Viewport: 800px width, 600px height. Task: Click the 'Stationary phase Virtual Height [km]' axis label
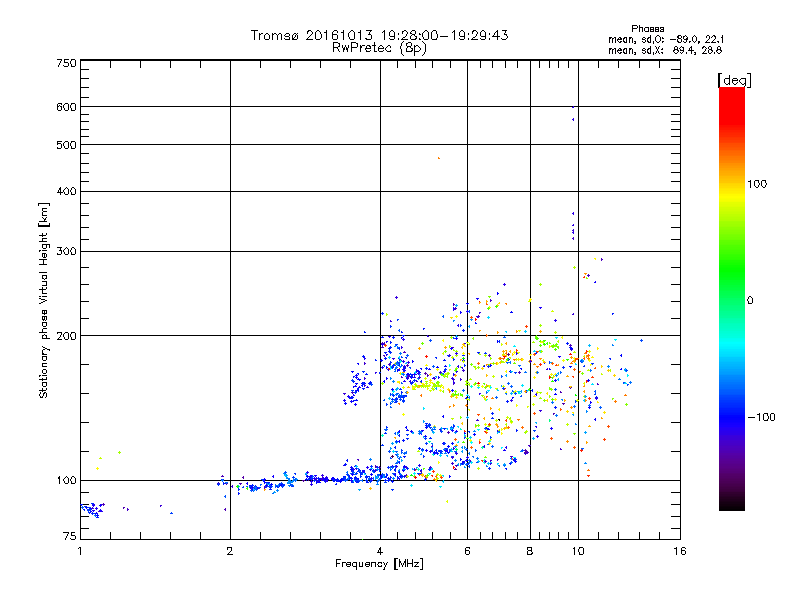pyautogui.click(x=43, y=300)
